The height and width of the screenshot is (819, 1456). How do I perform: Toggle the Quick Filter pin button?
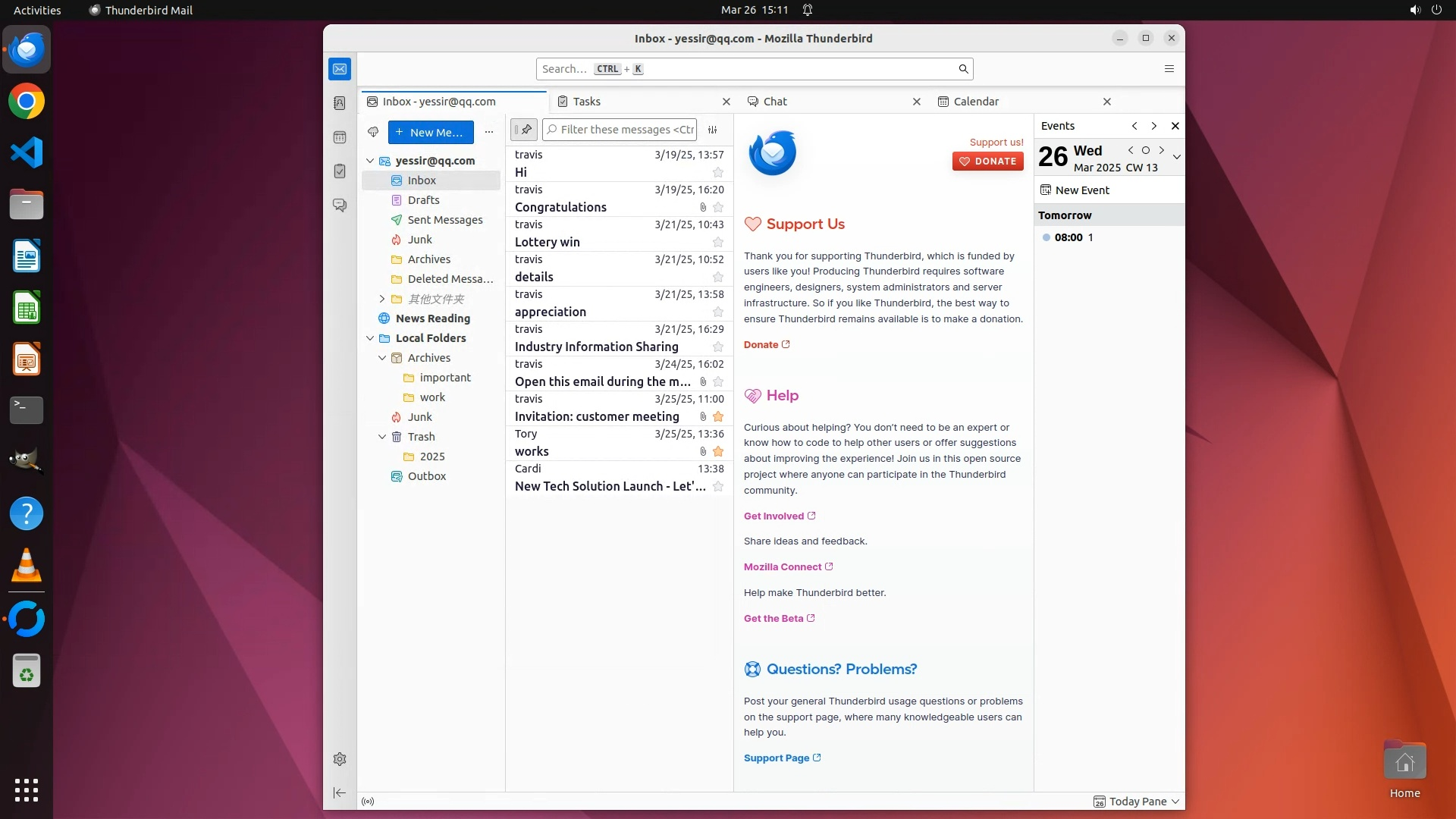pos(524,130)
